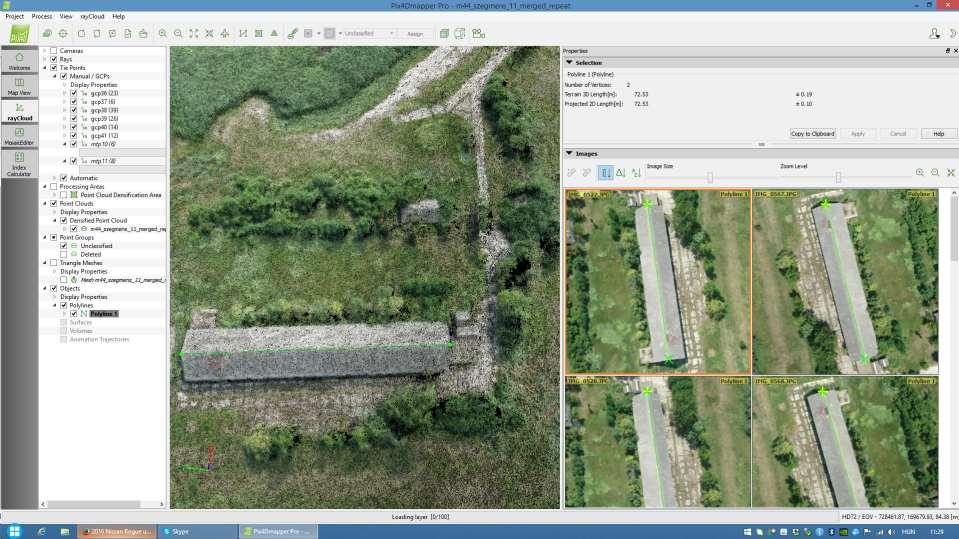This screenshot has width=959, height=539.
Task: Click the new polyline toolbar icon
Action: click(243, 34)
